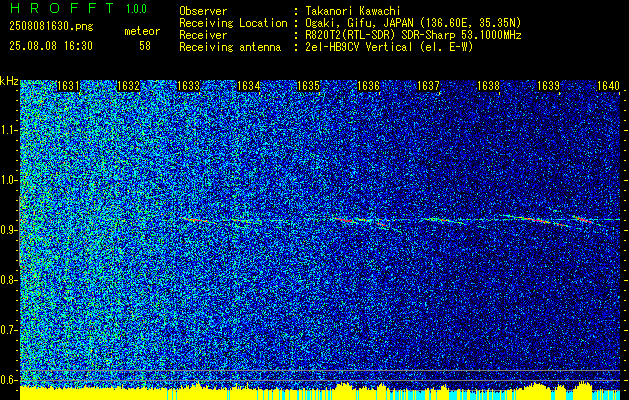Click the meteor count value 58
629x400 pixels.
point(145,46)
